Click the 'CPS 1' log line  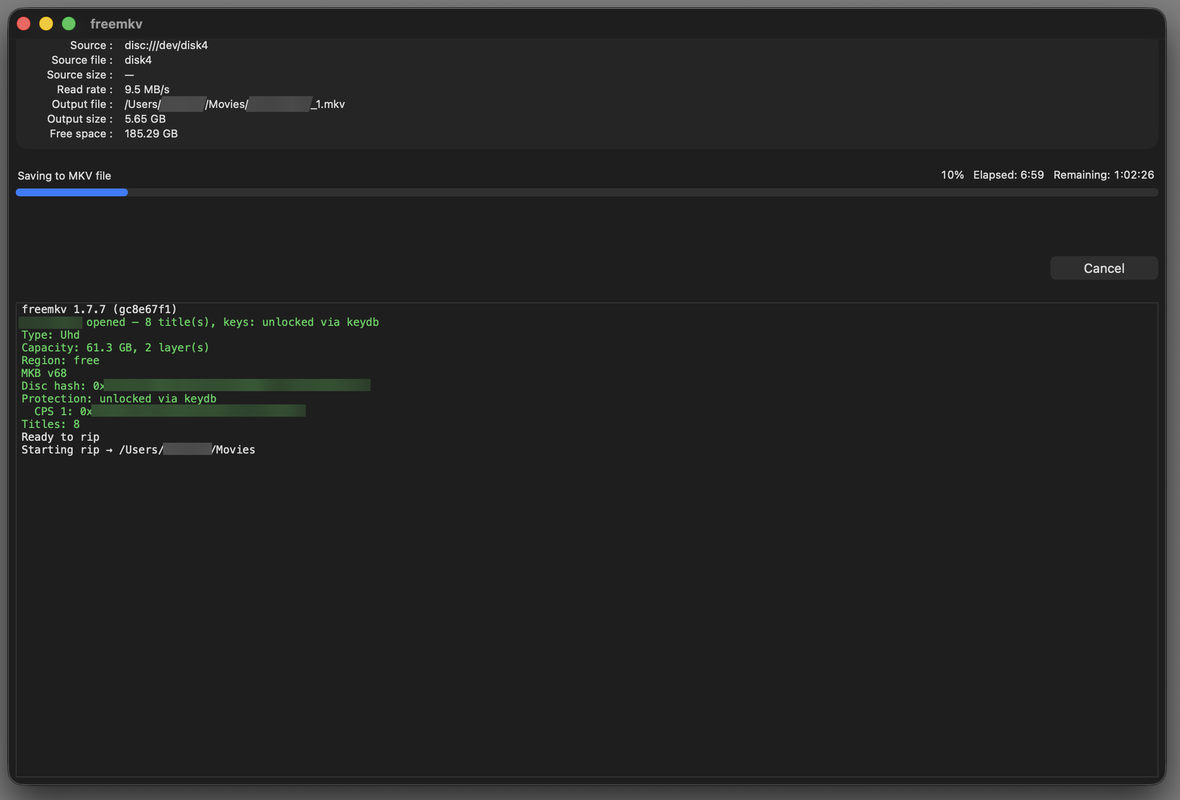coord(169,412)
